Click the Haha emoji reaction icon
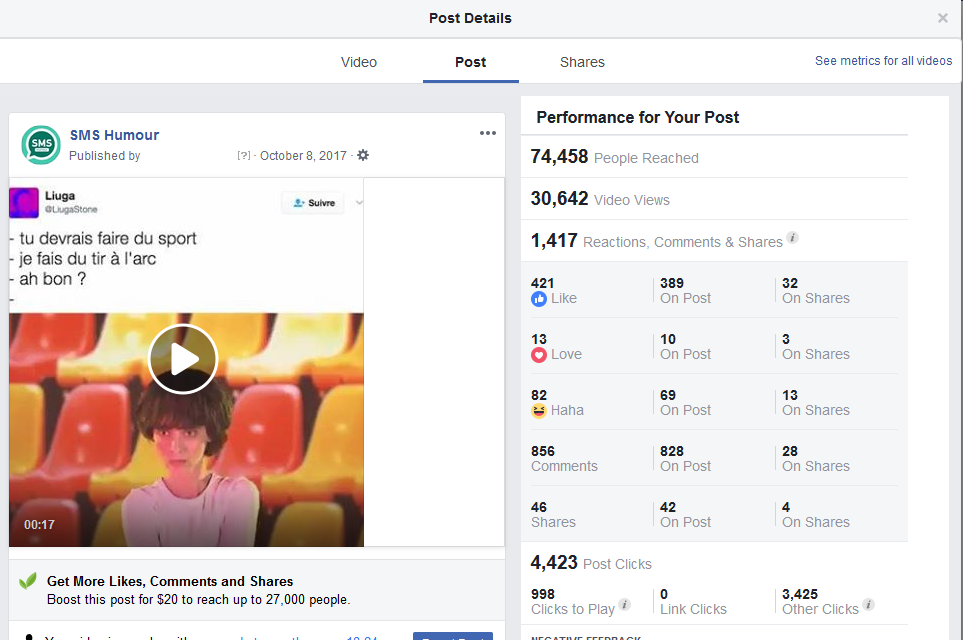Image resolution: width=963 pixels, height=640 pixels. pyautogui.click(x=539, y=411)
